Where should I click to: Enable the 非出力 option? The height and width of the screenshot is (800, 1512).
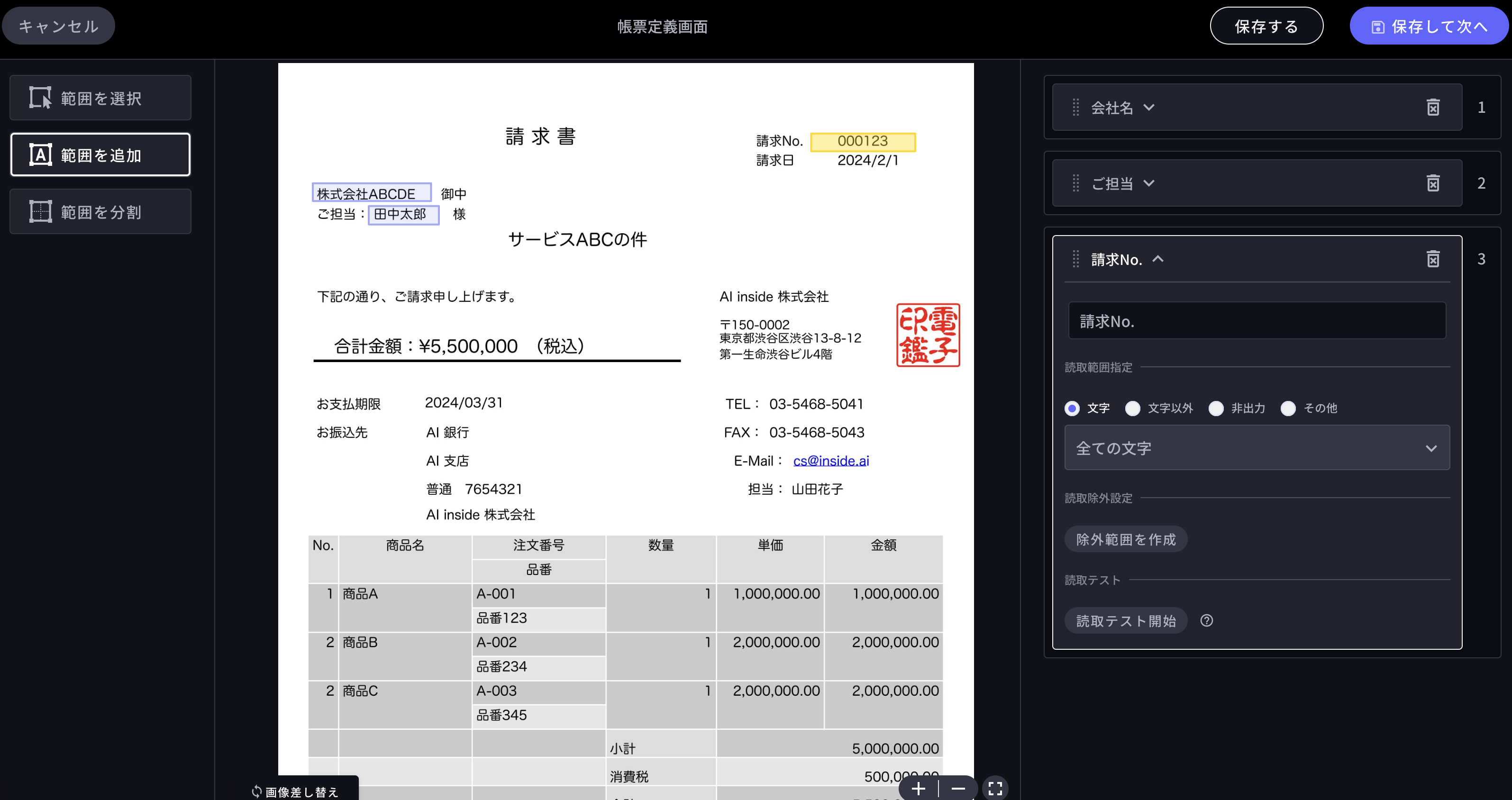pos(1216,408)
